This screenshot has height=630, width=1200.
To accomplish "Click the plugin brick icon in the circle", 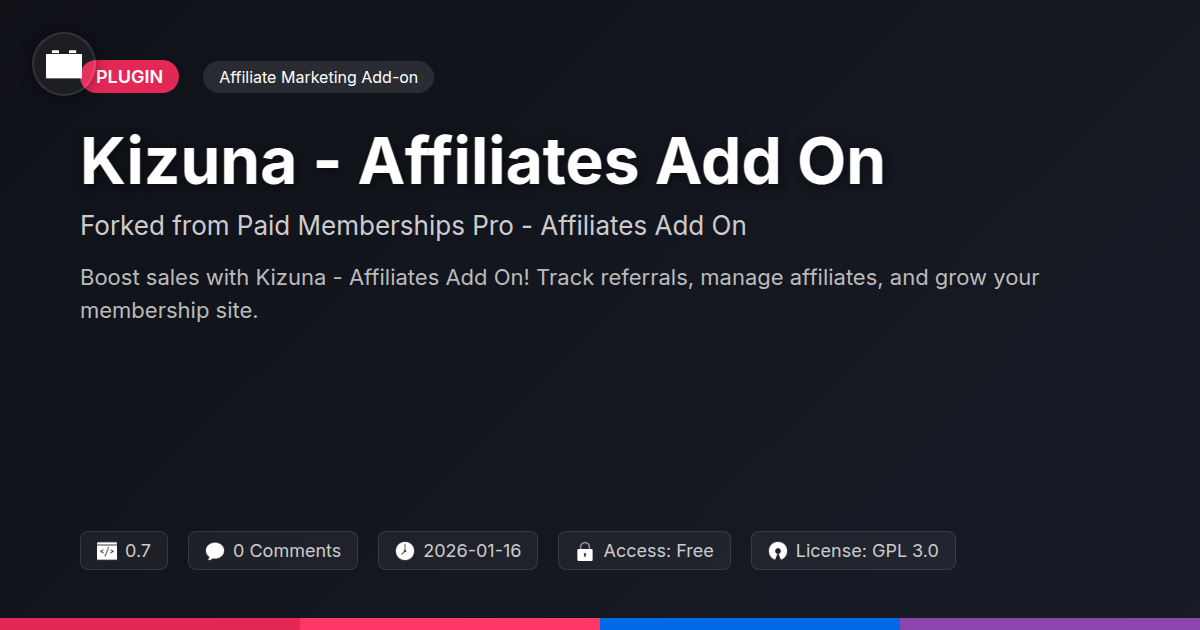I will 64,64.
